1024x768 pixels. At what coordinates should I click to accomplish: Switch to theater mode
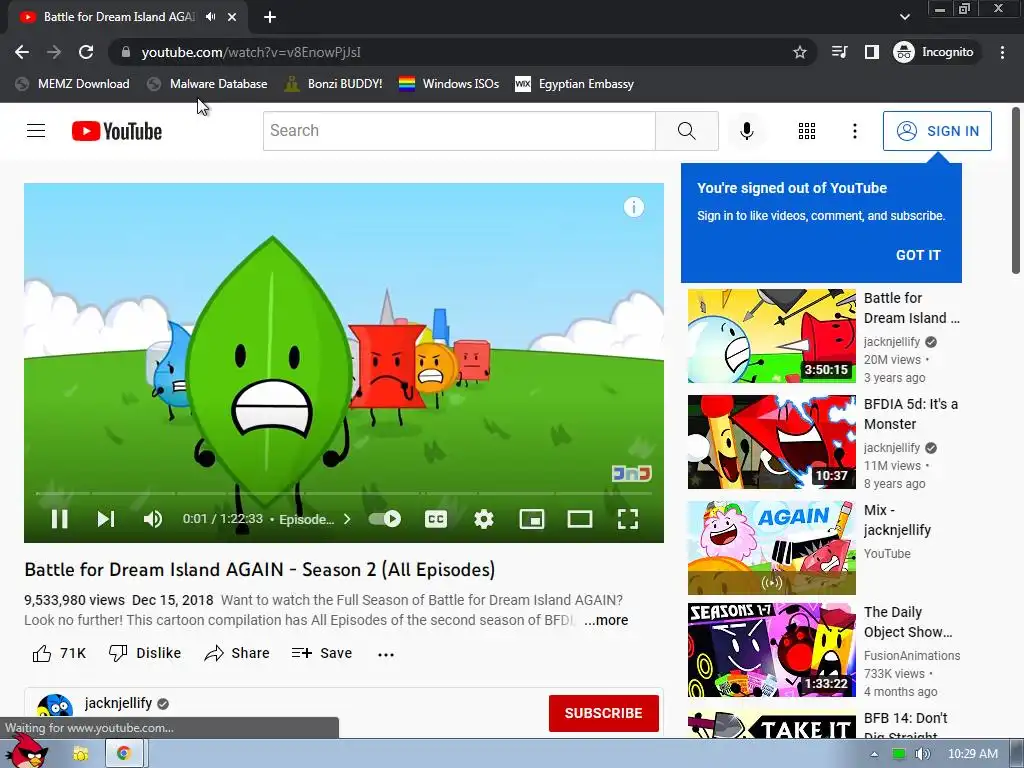[x=579, y=519]
